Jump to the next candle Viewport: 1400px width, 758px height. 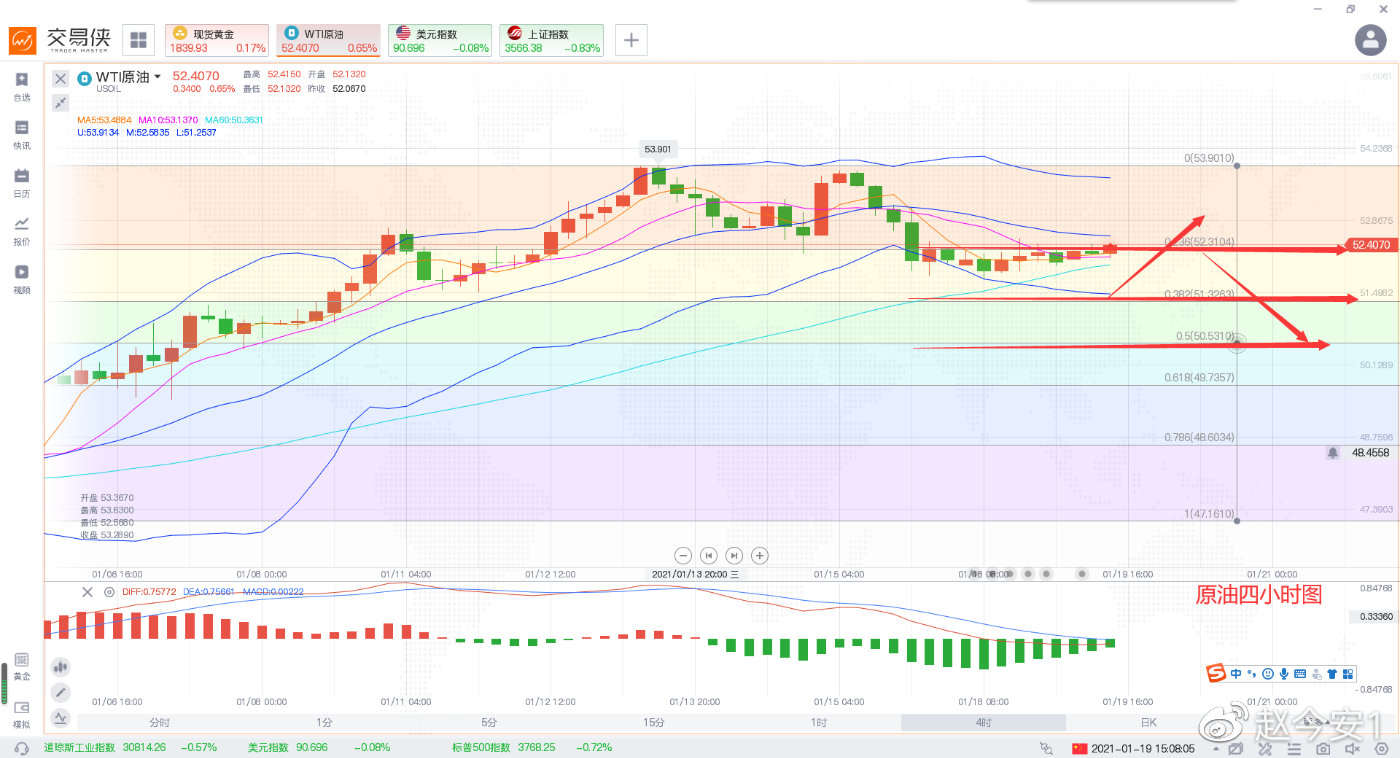pos(734,555)
